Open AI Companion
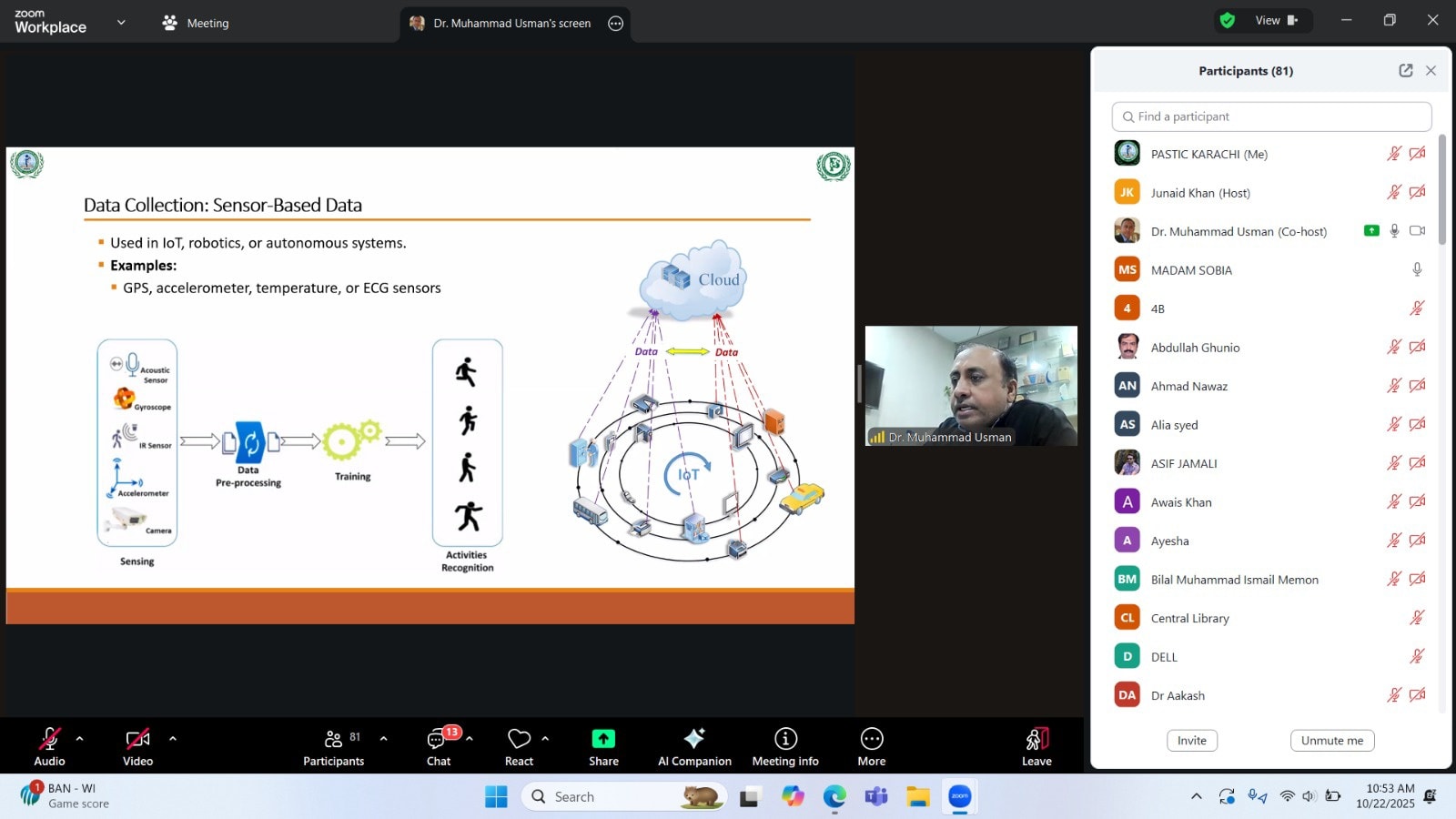Viewport: 1456px width, 819px height. click(x=694, y=746)
